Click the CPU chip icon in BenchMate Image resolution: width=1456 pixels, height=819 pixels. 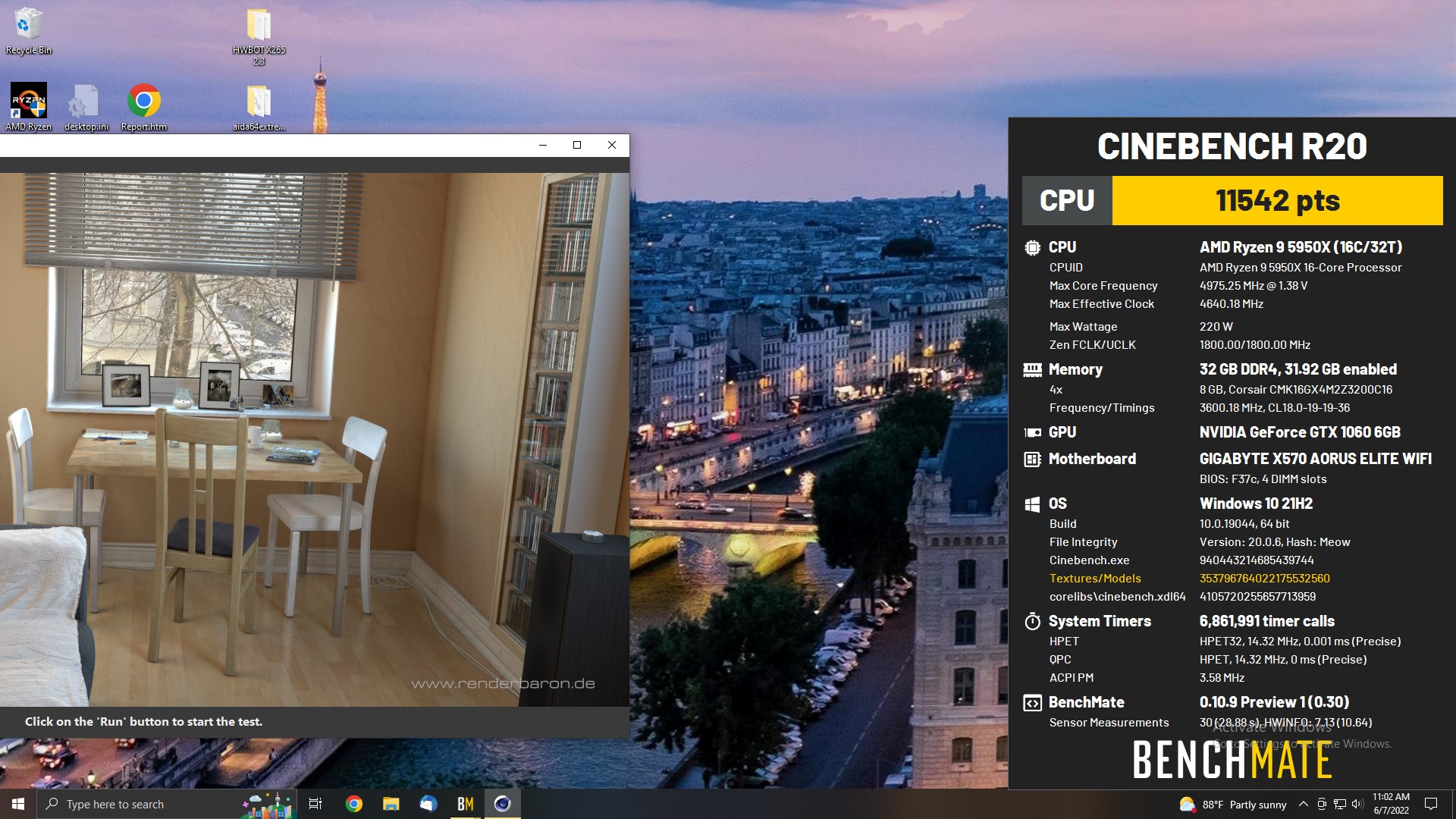[x=1032, y=247]
